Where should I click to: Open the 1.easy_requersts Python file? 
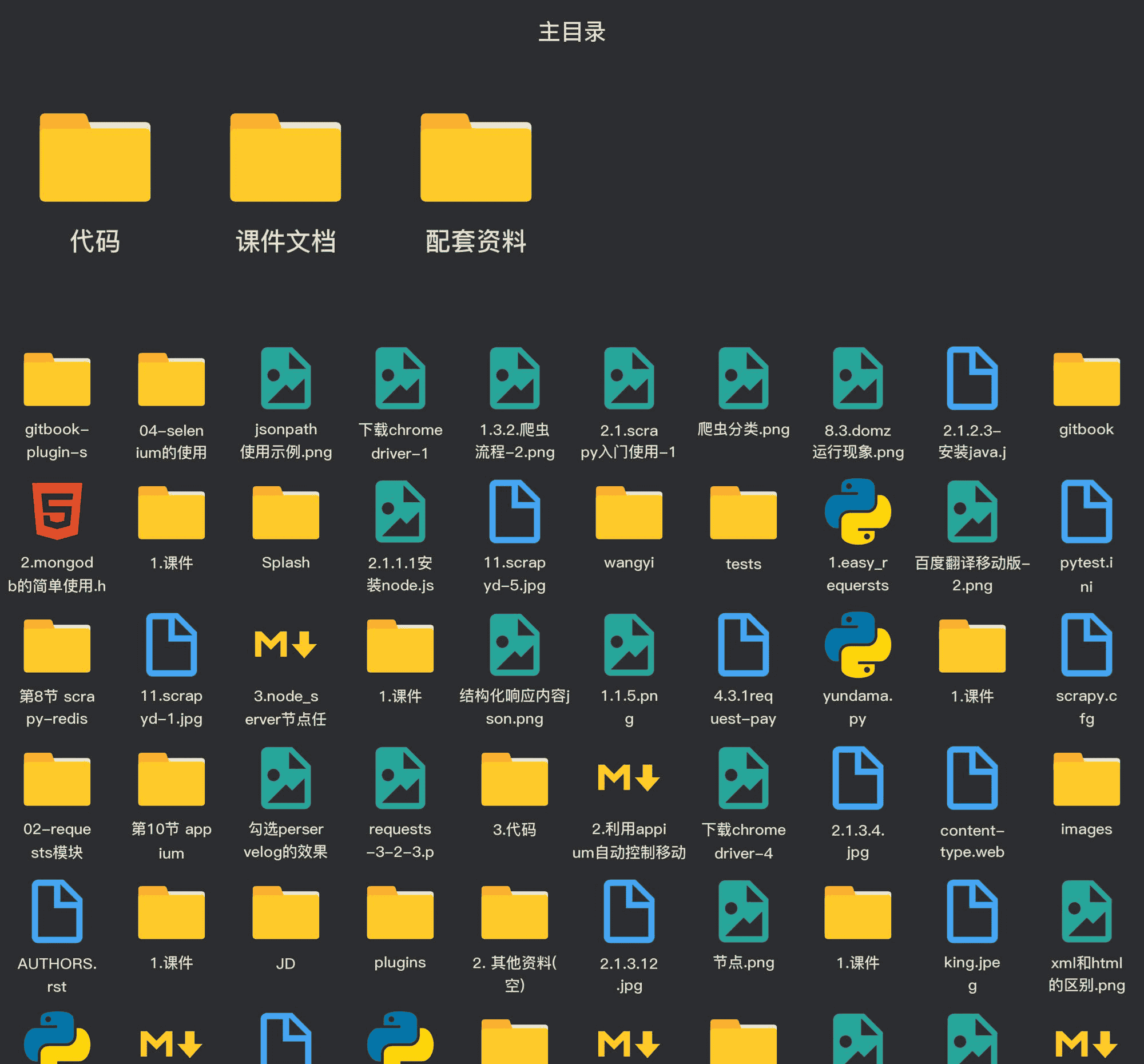(857, 511)
